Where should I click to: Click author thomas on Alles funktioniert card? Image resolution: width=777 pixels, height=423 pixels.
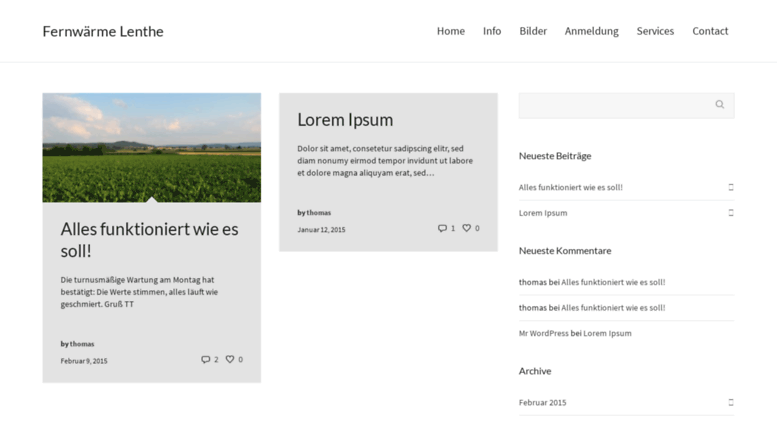pos(82,344)
